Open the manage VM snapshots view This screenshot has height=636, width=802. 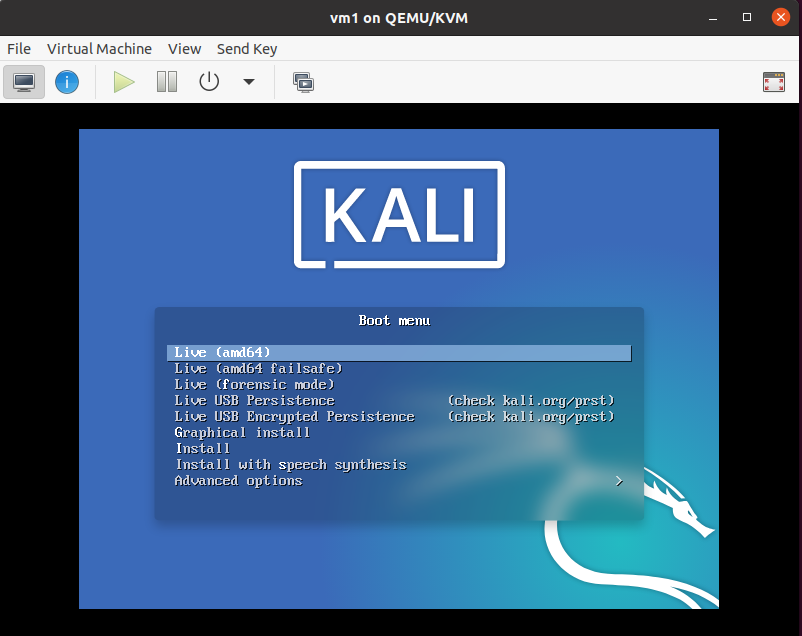click(x=303, y=82)
